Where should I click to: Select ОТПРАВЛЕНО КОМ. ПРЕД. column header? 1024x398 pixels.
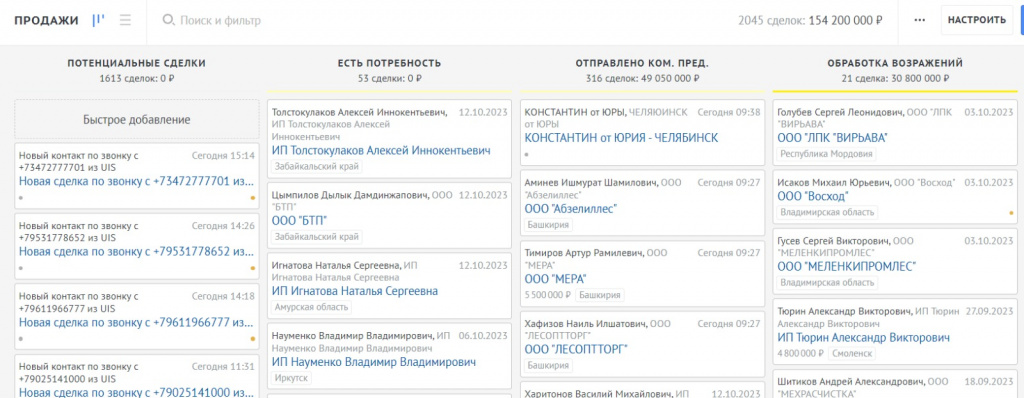click(x=642, y=63)
